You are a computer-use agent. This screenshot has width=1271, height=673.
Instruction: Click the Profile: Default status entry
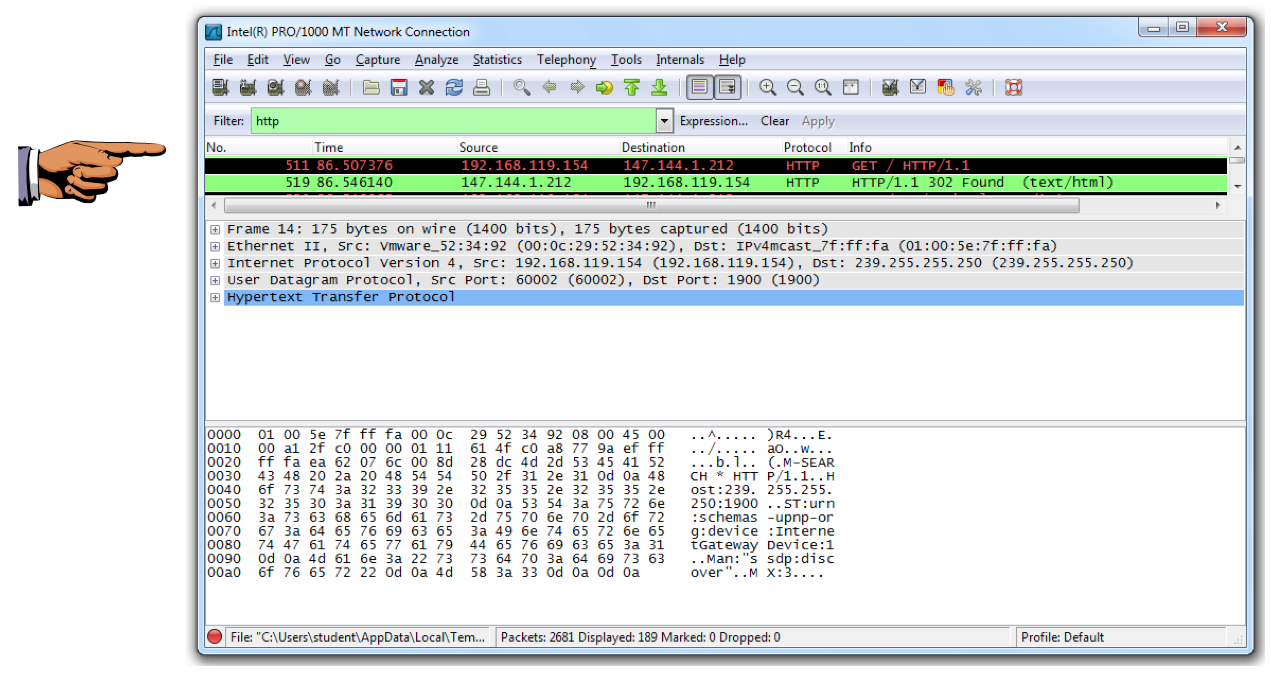1061,637
